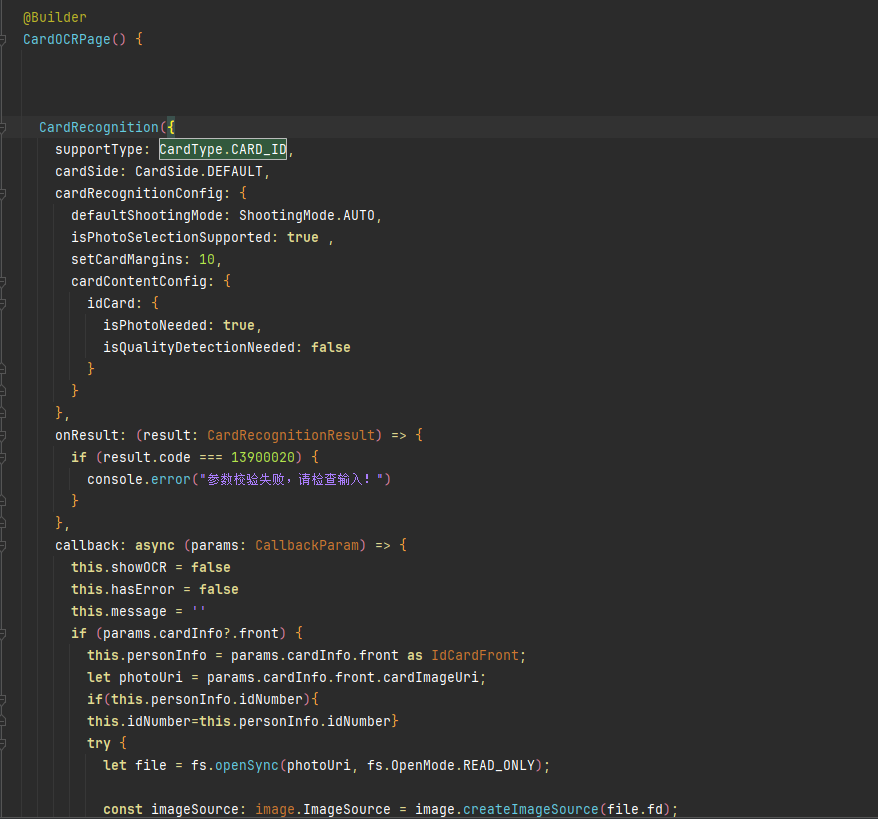Click the CardSide.DEFAULT value
The height and width of the screenshot is (819, 878).
coord(201,172)
